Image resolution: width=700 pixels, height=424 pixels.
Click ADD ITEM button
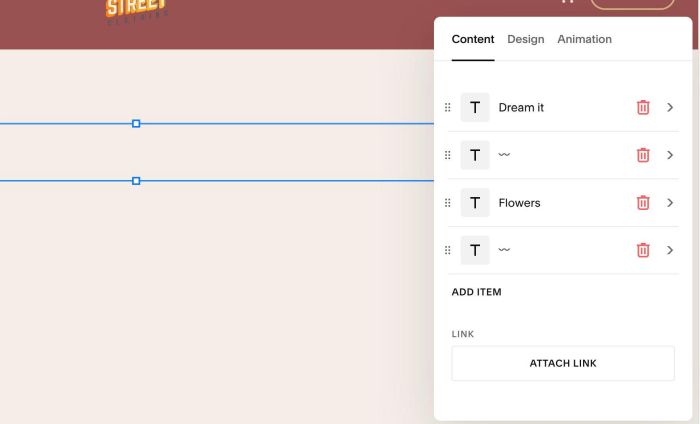click(476, 292)
